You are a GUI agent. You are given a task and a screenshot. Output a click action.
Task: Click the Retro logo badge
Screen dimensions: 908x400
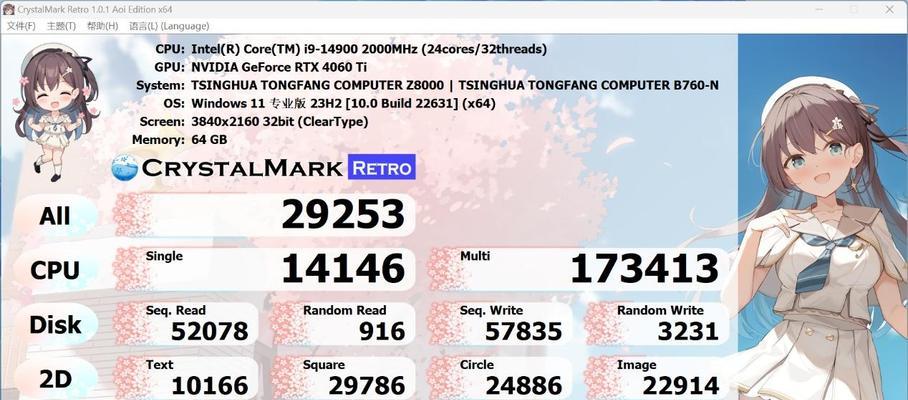[382, 167]
